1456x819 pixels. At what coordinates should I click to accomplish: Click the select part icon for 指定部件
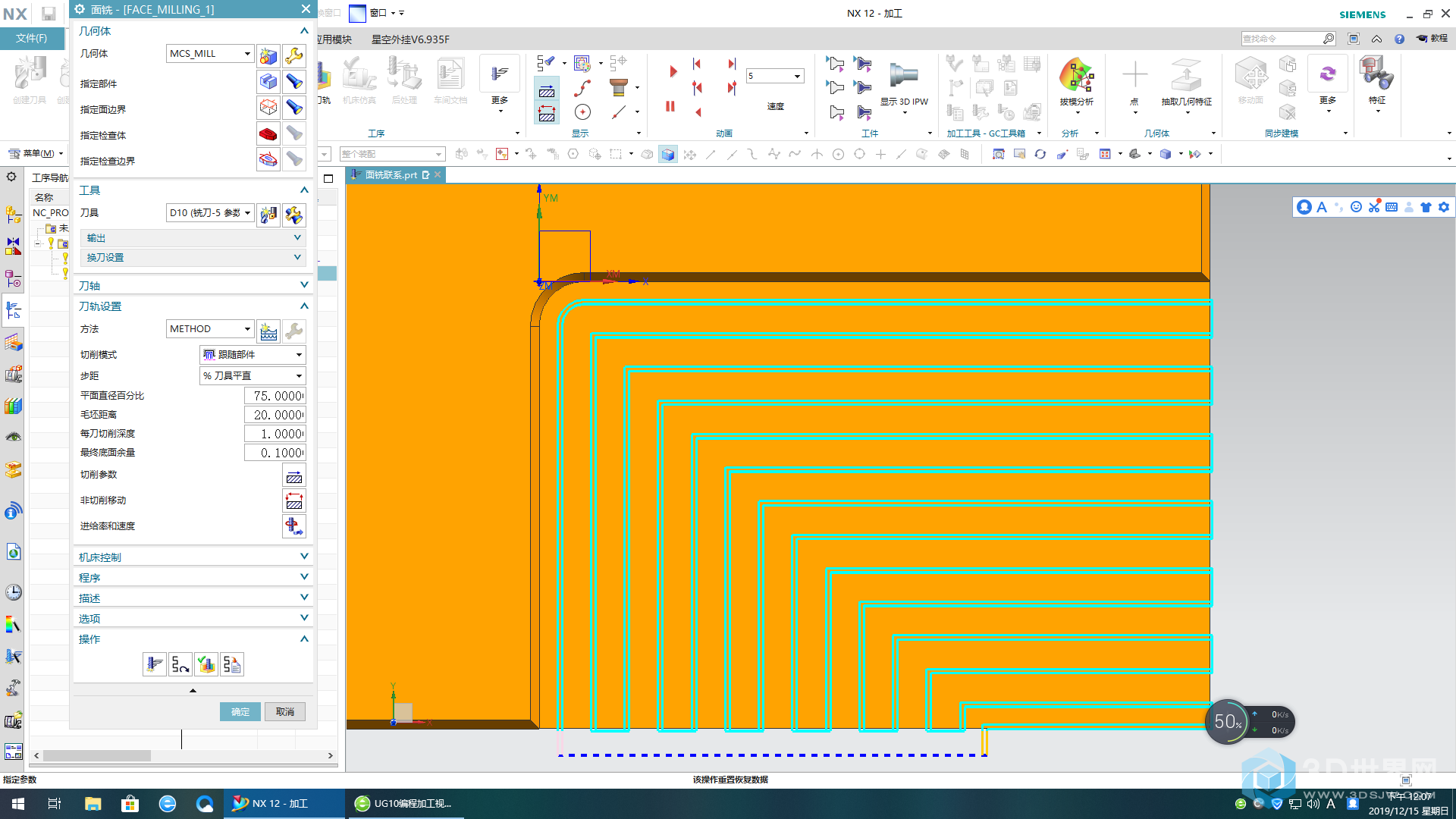pyautogui.click(x=268, y=81)
